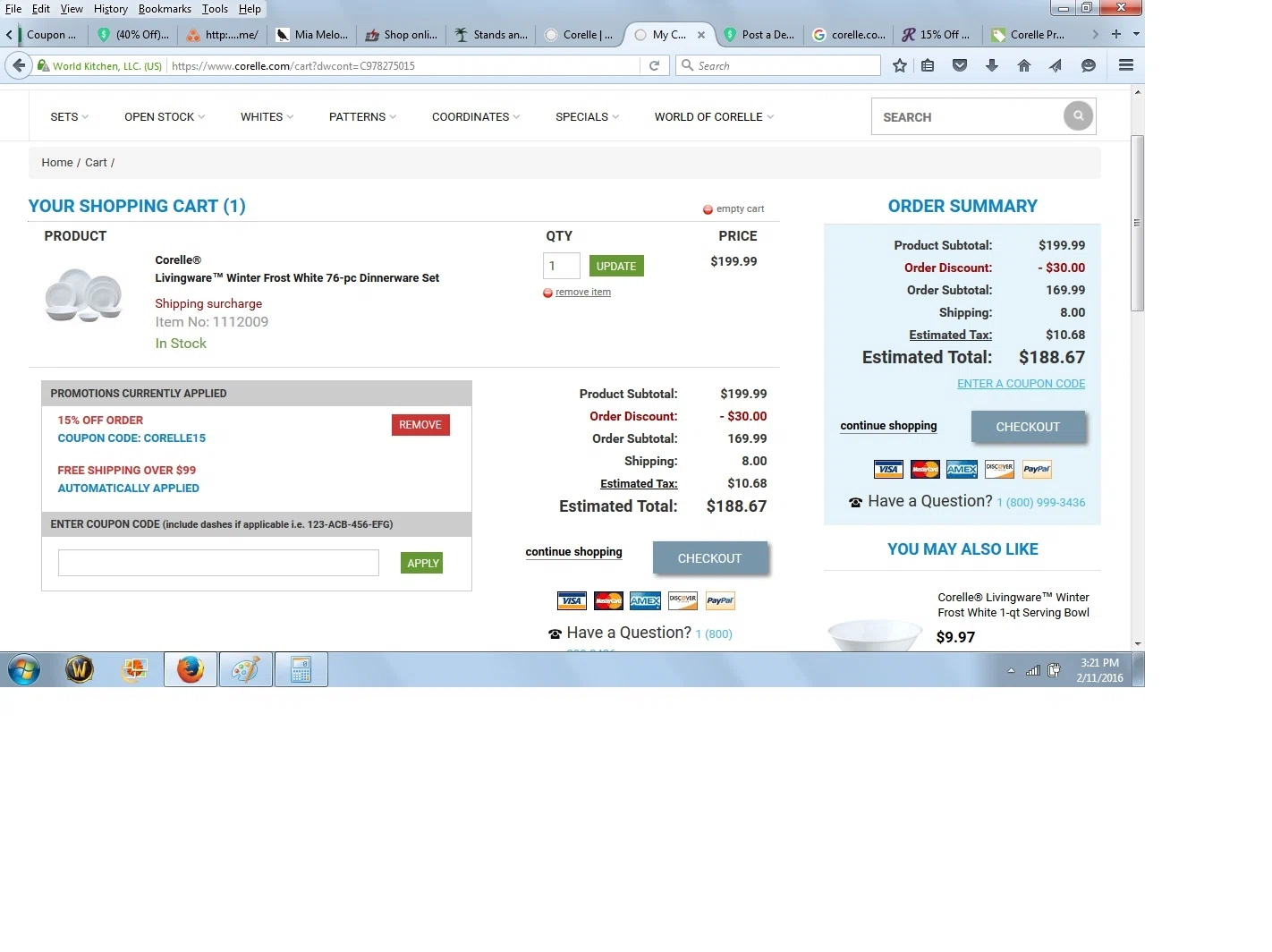Click the send/share paper plane icon
Image resolution: width=1272 pixels, height=952 pixels.
point(1056,65)
